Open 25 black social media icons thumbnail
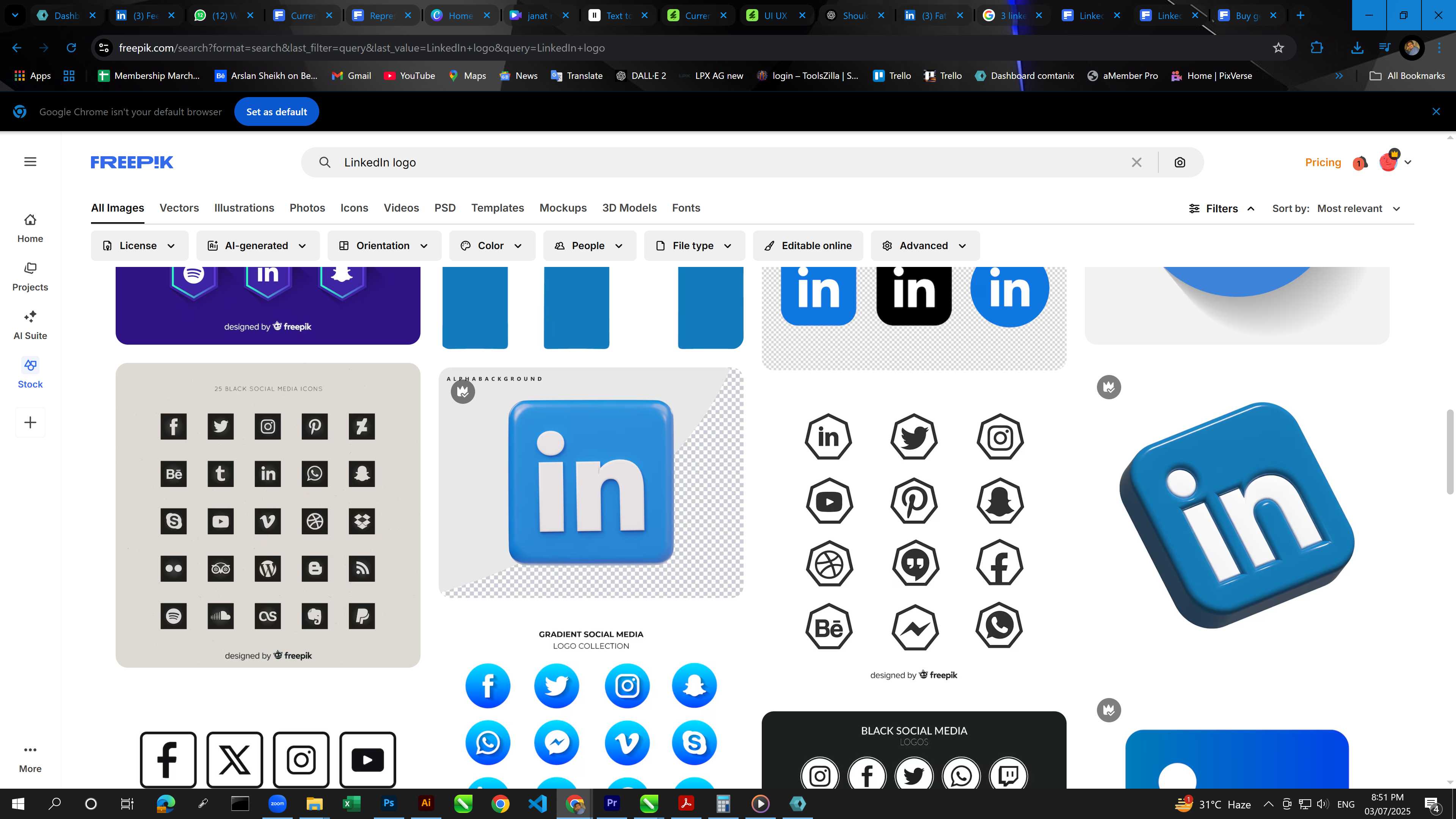The image size is (1456, 819). pyautogui.click(x=268, y=515)
